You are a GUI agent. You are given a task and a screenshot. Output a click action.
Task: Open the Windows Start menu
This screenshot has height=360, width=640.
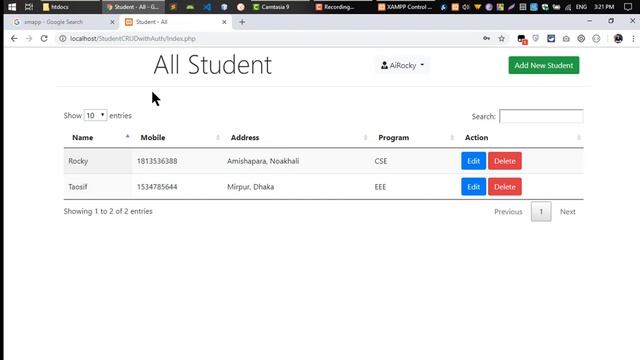[12, 7]
